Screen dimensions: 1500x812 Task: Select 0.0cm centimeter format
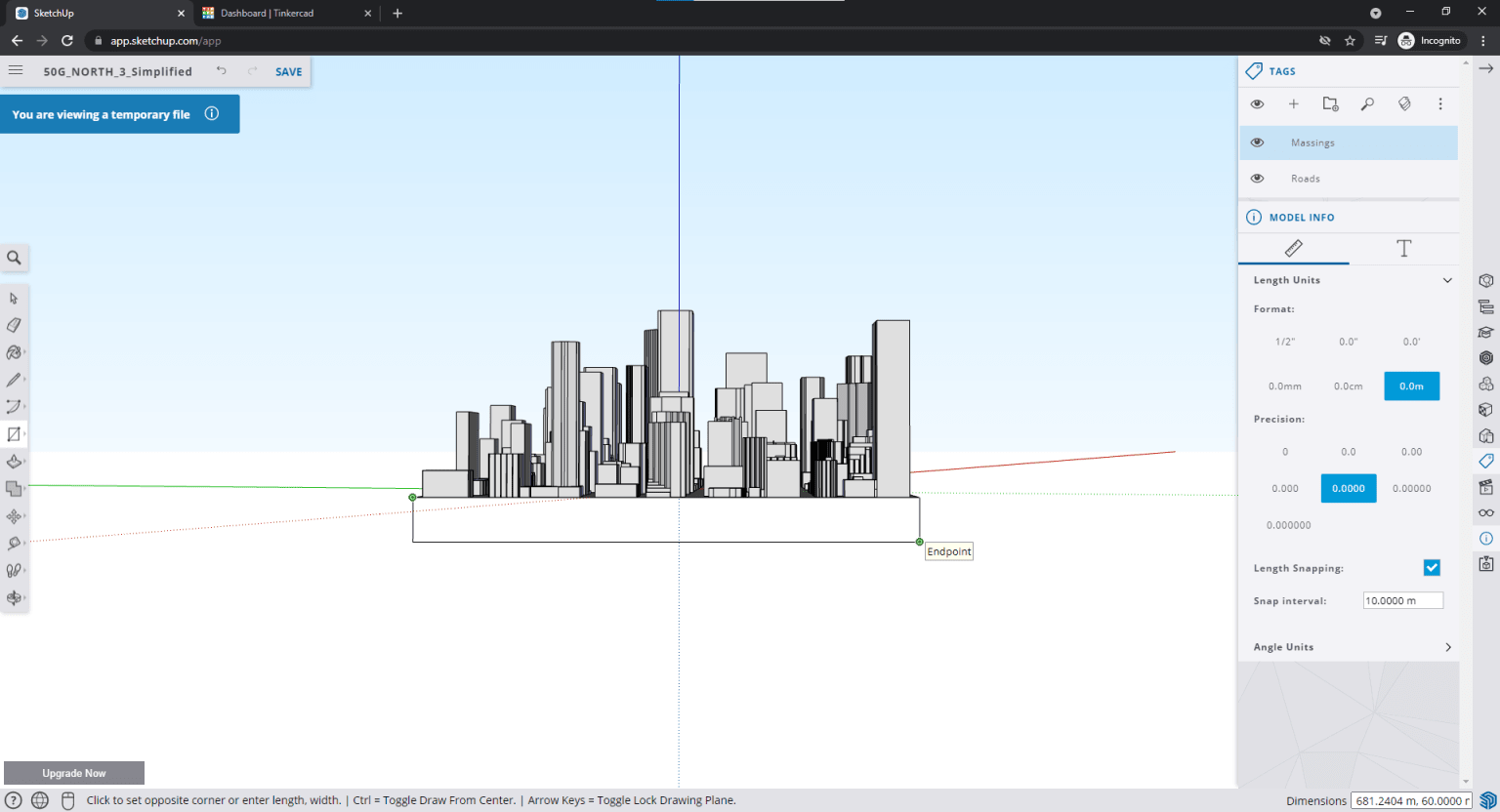click(x=1349, y=386)
